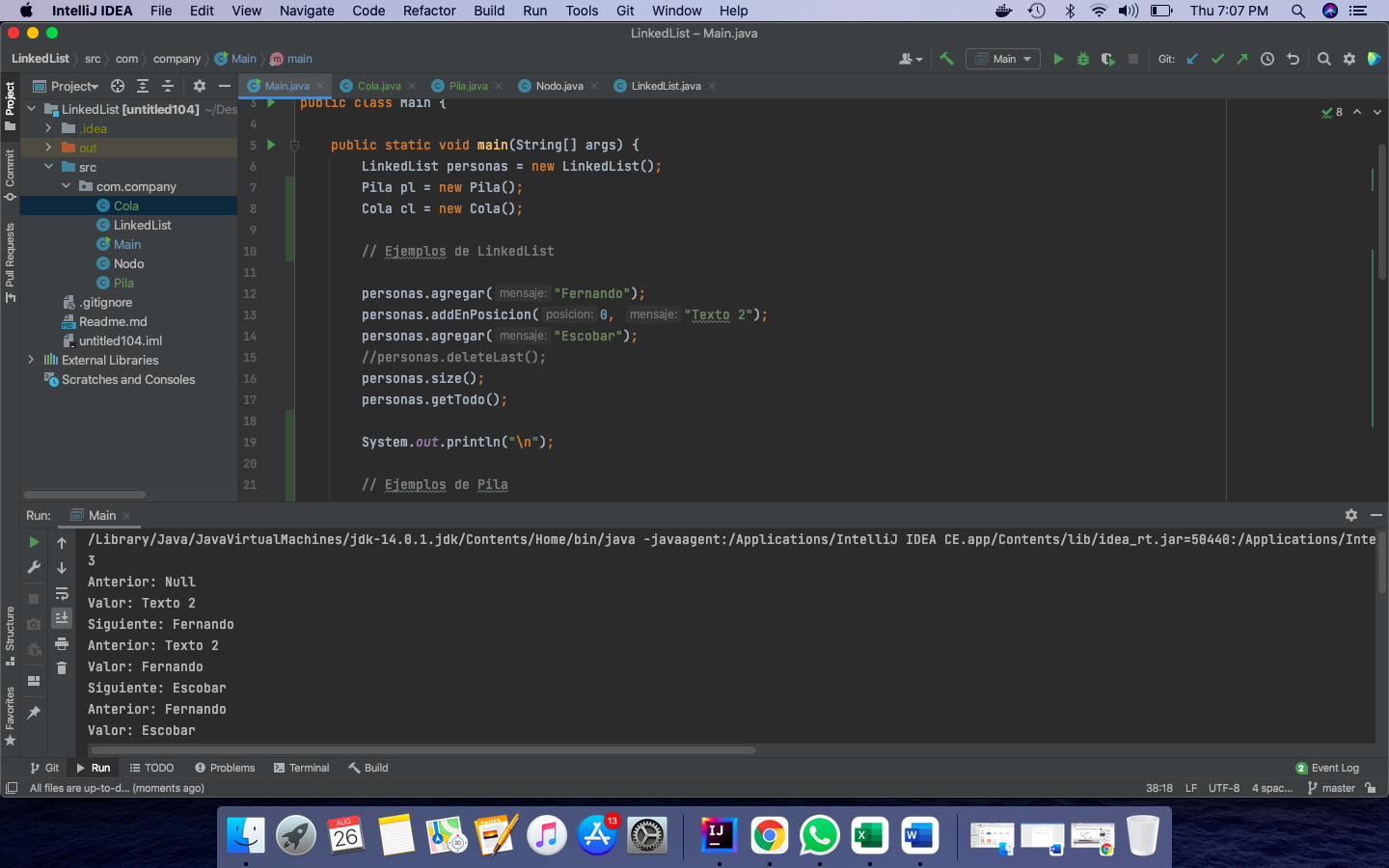Open the Main run configuration dropdown

(1003, 59)
